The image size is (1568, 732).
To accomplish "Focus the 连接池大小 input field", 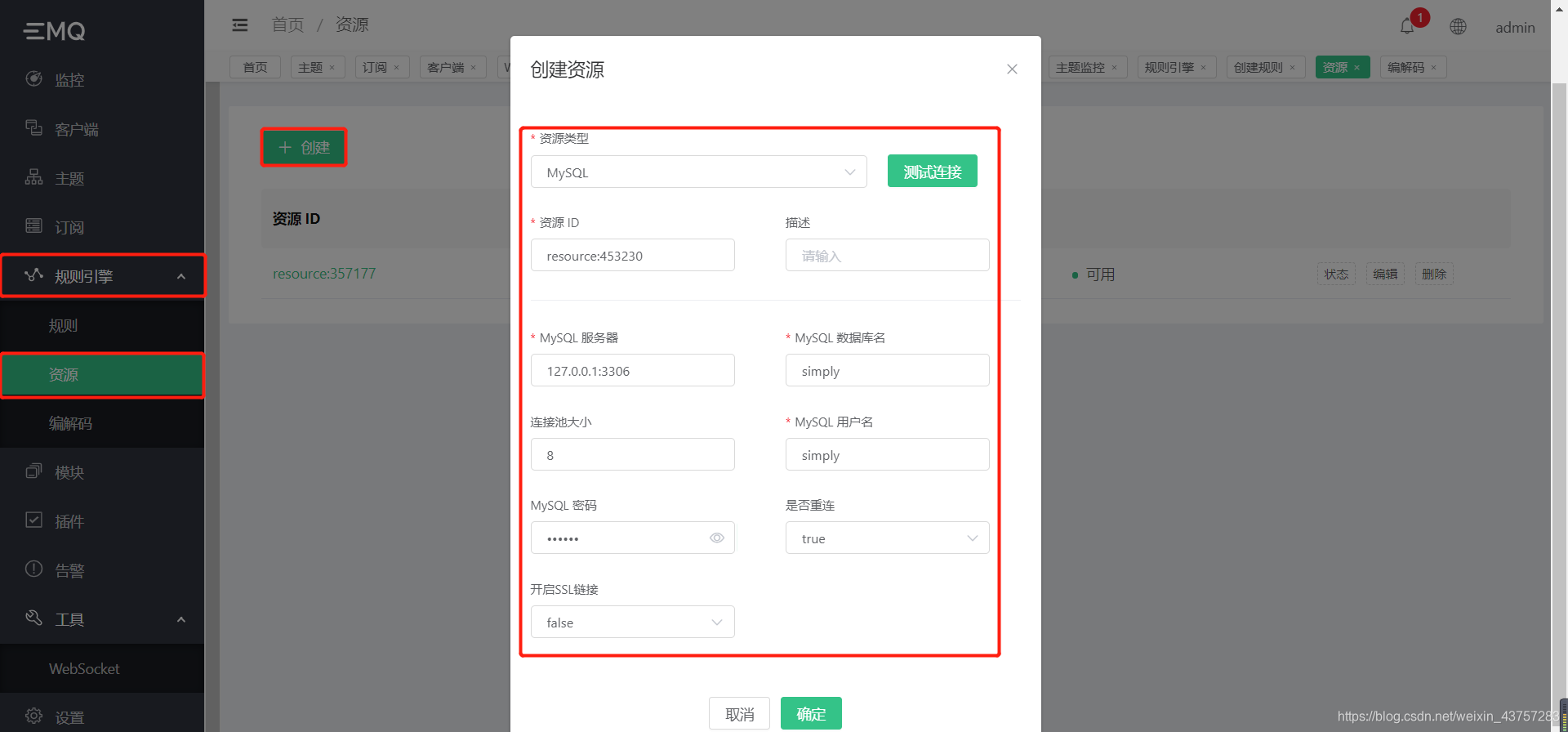I will [x=633, y=454].
